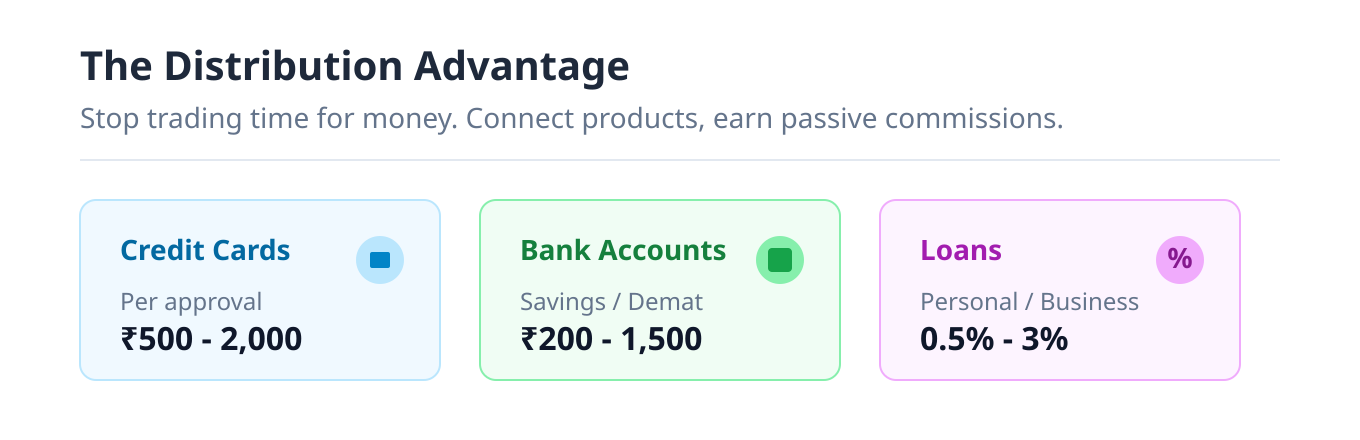The image size is (1360, 440).
Task: Click the word 'Business' under Loans
Action: click(1090, 302)
